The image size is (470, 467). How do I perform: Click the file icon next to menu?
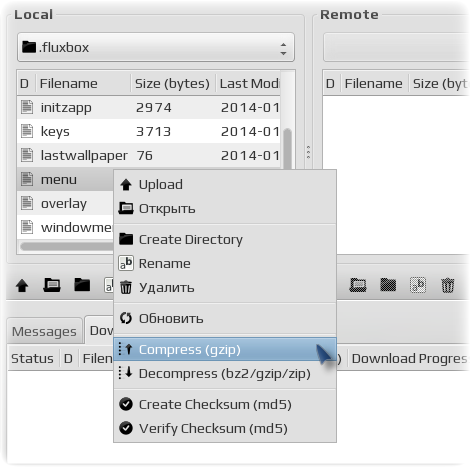(x=27, y=179)
